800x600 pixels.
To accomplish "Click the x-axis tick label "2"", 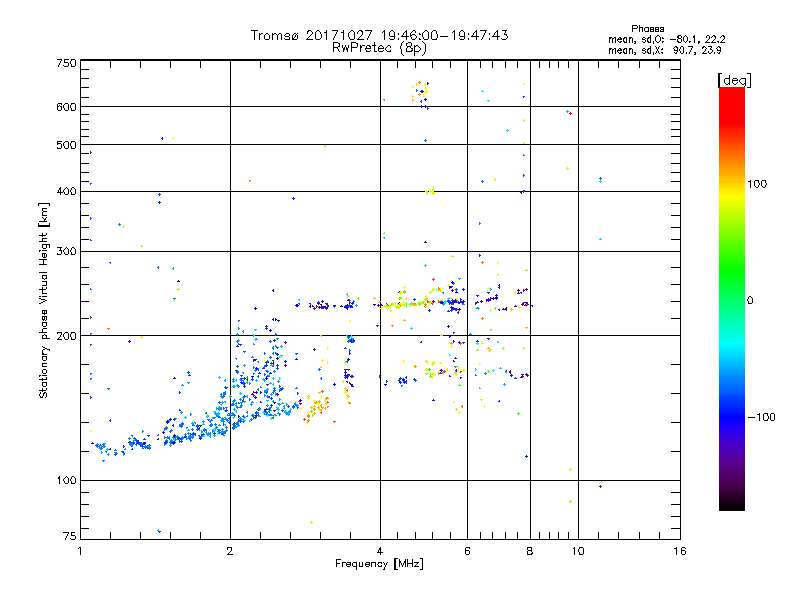I will pos(230,551).
